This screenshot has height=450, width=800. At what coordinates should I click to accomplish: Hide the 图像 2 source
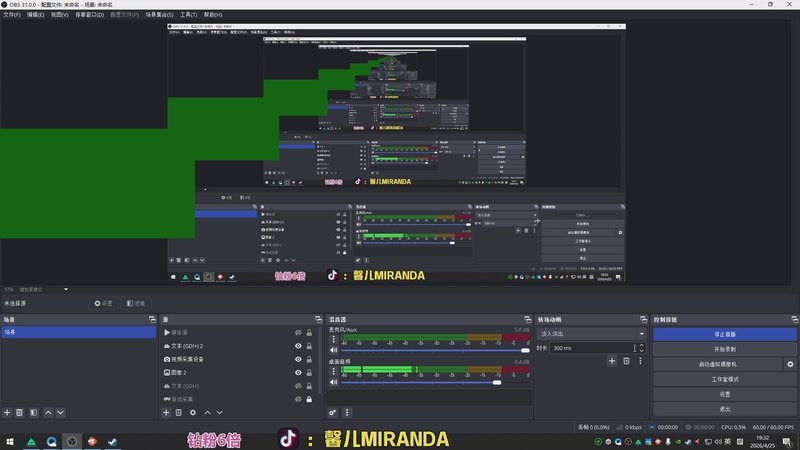[298, 372]
